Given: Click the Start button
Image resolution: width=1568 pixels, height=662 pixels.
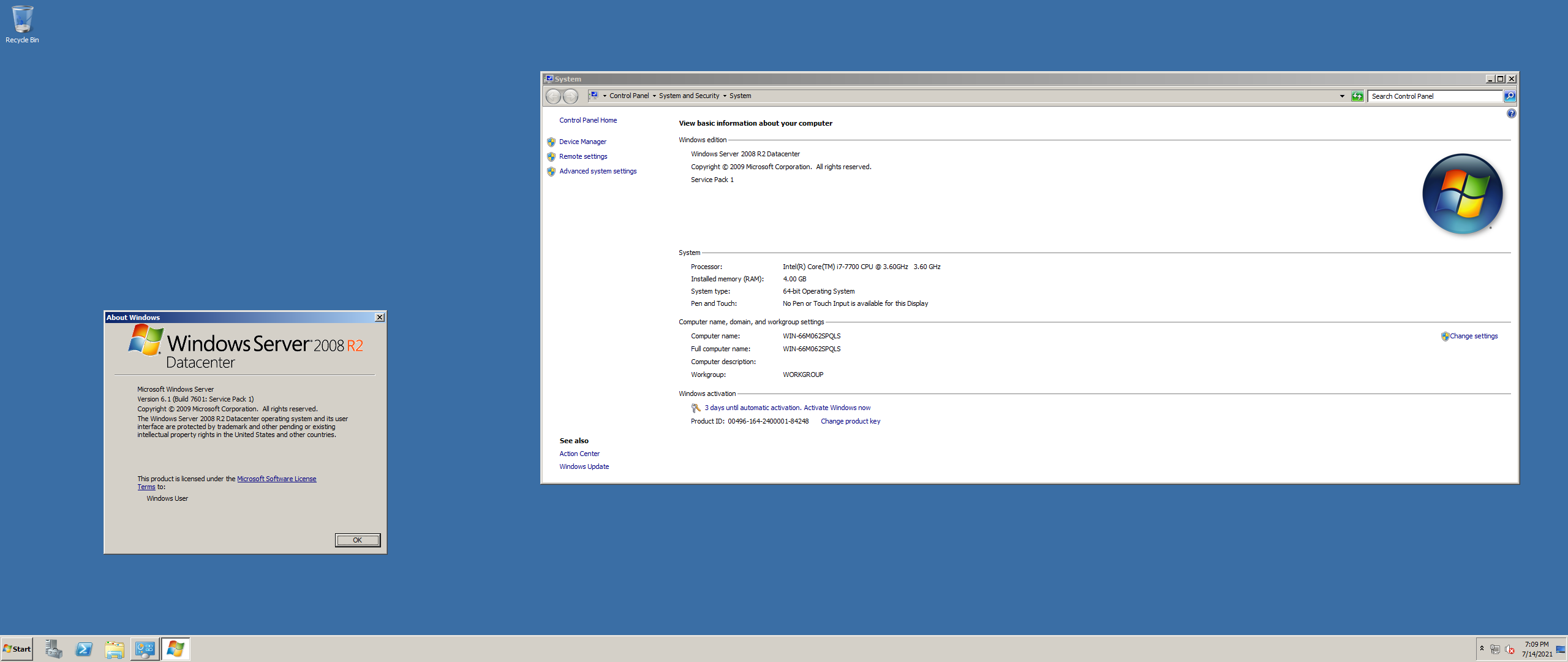Looking at the screenshot, I should pyautogui.click(x=17, y=649).
